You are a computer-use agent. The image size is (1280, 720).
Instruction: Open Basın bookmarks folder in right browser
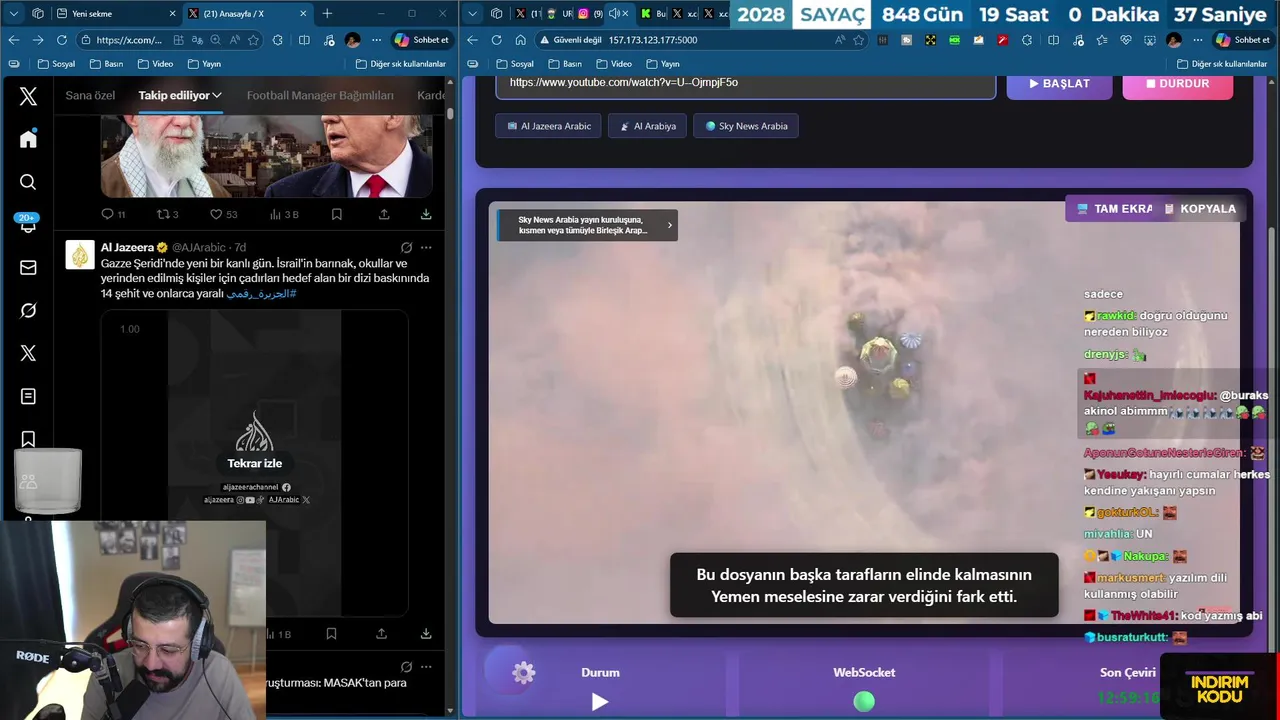(565, 64)
